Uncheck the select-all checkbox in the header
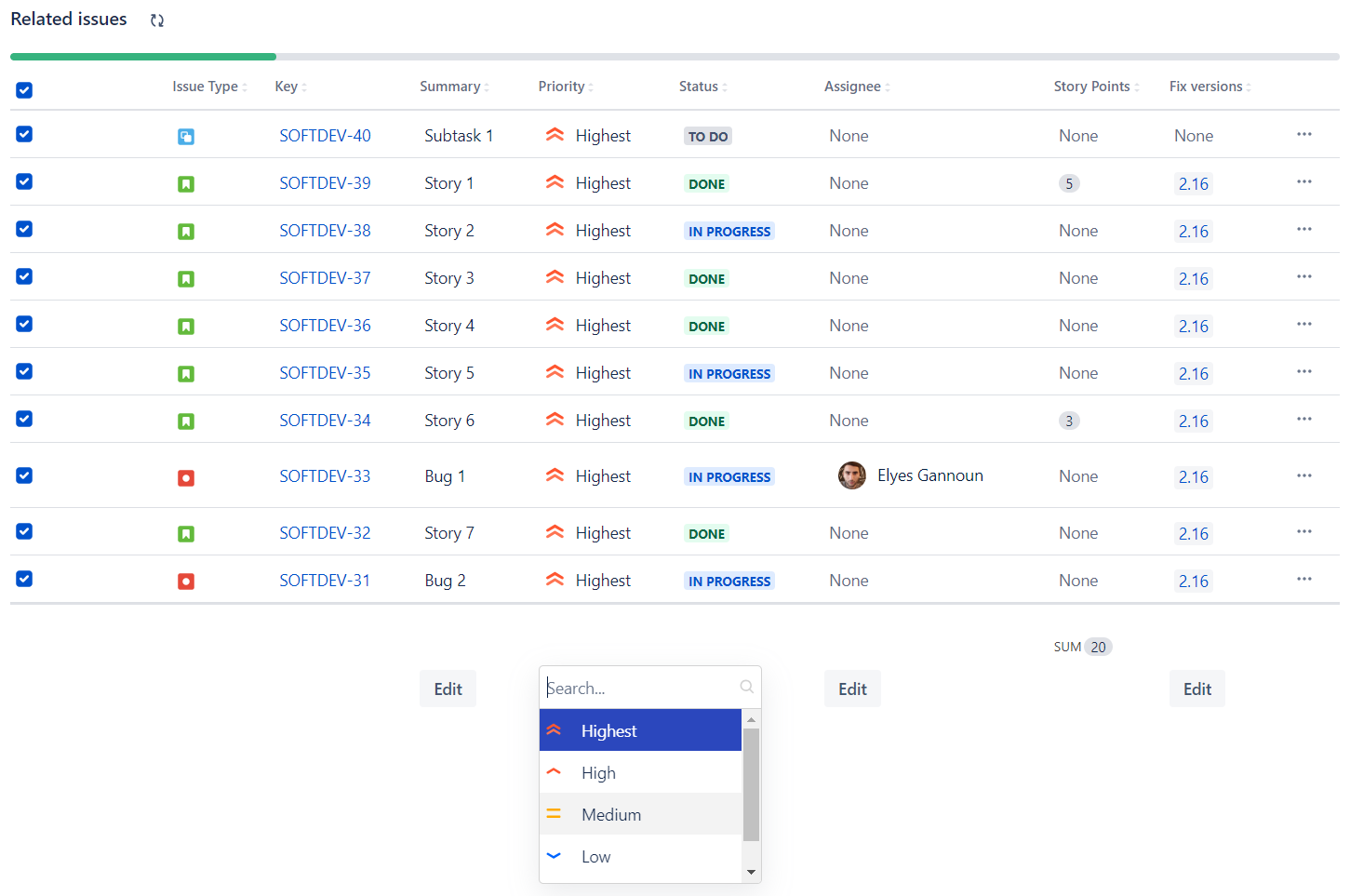This screenshot has height=896, width=1350. (24, 90)
